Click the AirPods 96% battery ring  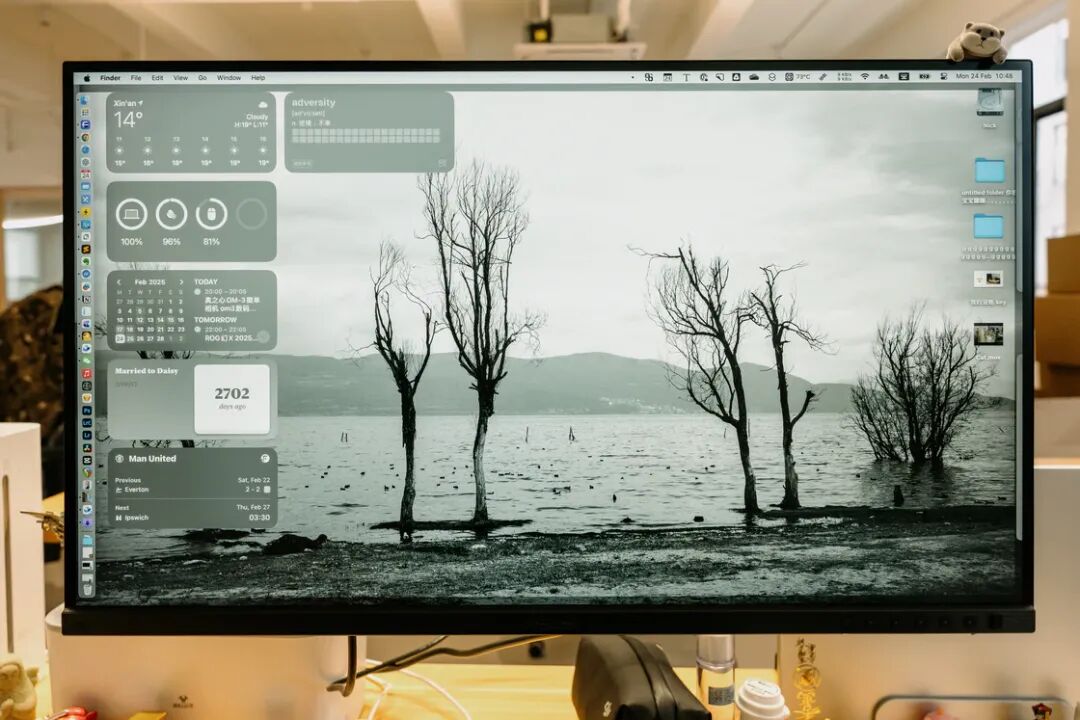pyautogui.click(x=172, y=214)
